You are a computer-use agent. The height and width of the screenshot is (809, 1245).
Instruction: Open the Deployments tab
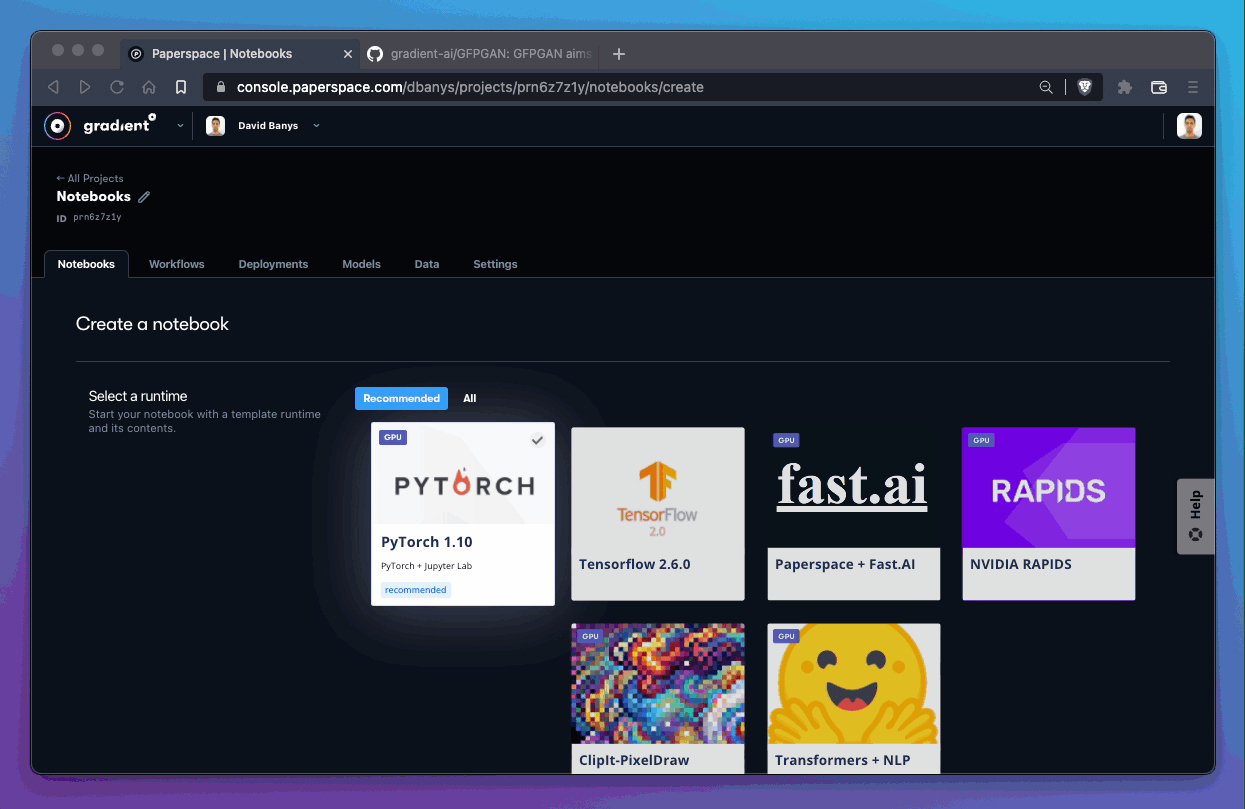(273, 264)
